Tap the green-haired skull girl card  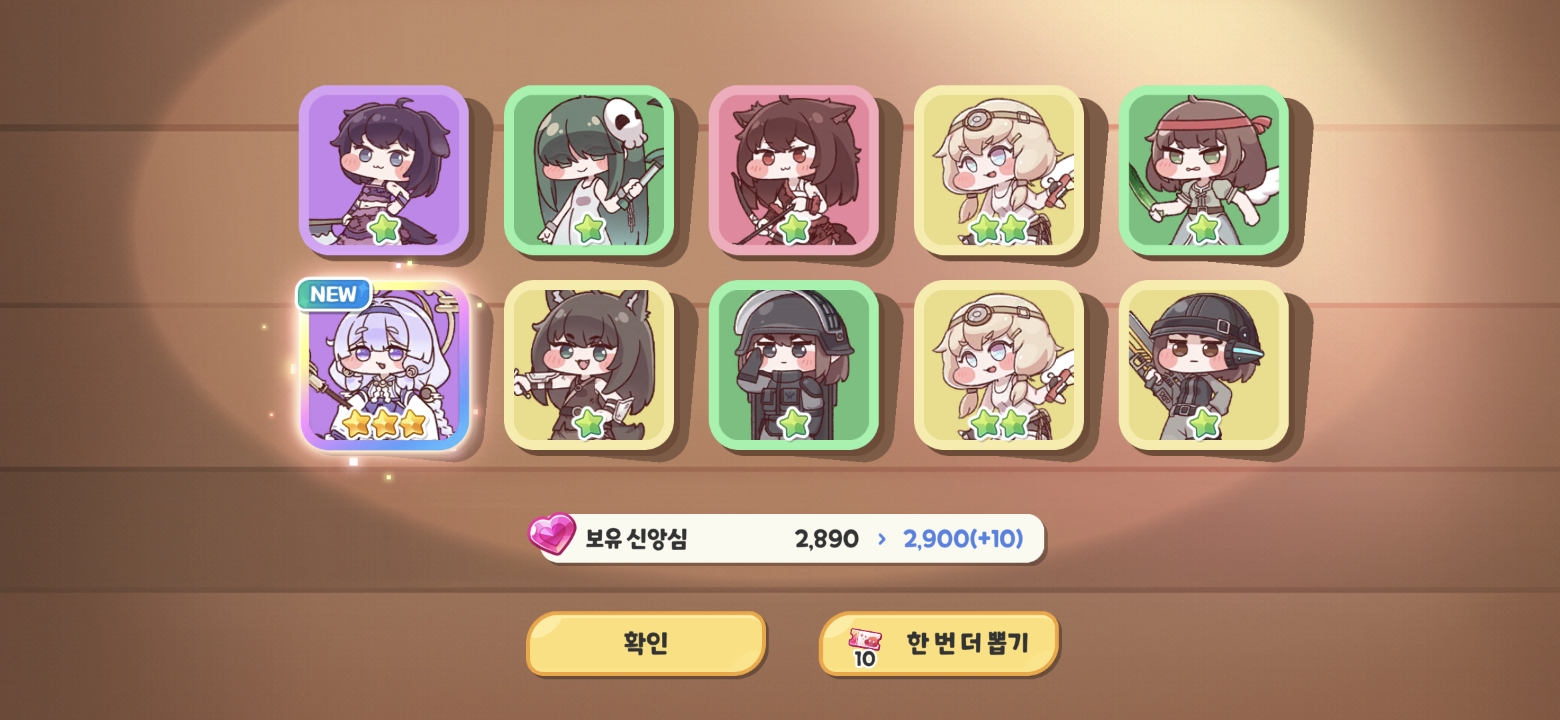(589, 169)
